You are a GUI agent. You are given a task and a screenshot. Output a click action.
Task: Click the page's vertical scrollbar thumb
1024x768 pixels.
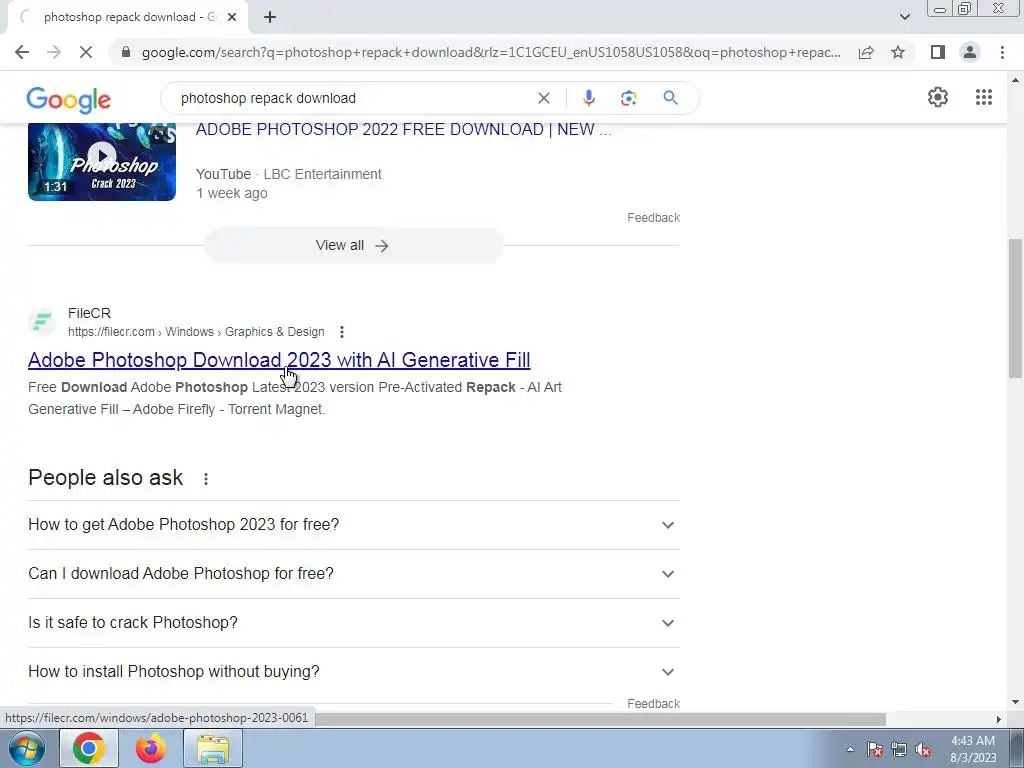tap(1015, 308)
